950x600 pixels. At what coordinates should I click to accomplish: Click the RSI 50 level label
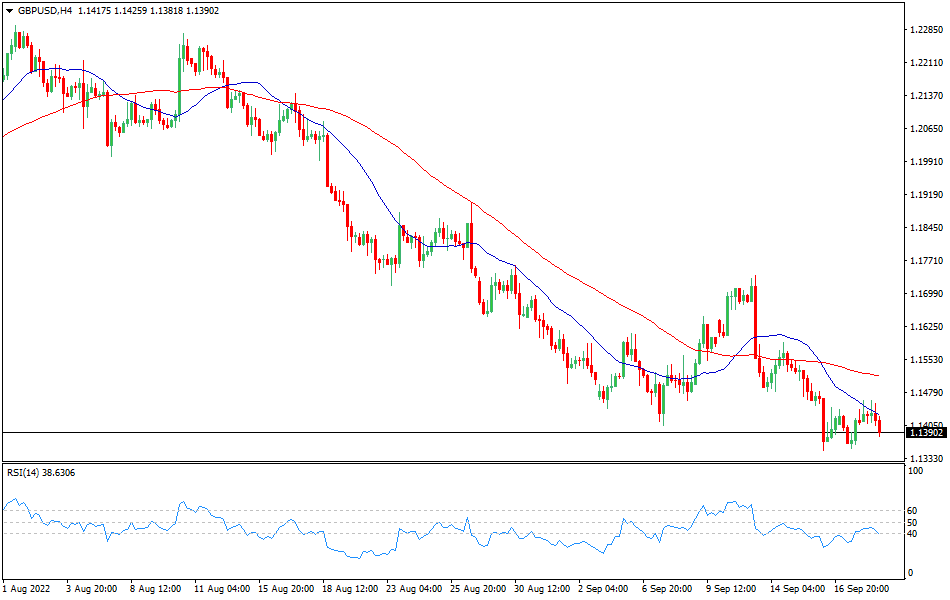coord(911,522)
